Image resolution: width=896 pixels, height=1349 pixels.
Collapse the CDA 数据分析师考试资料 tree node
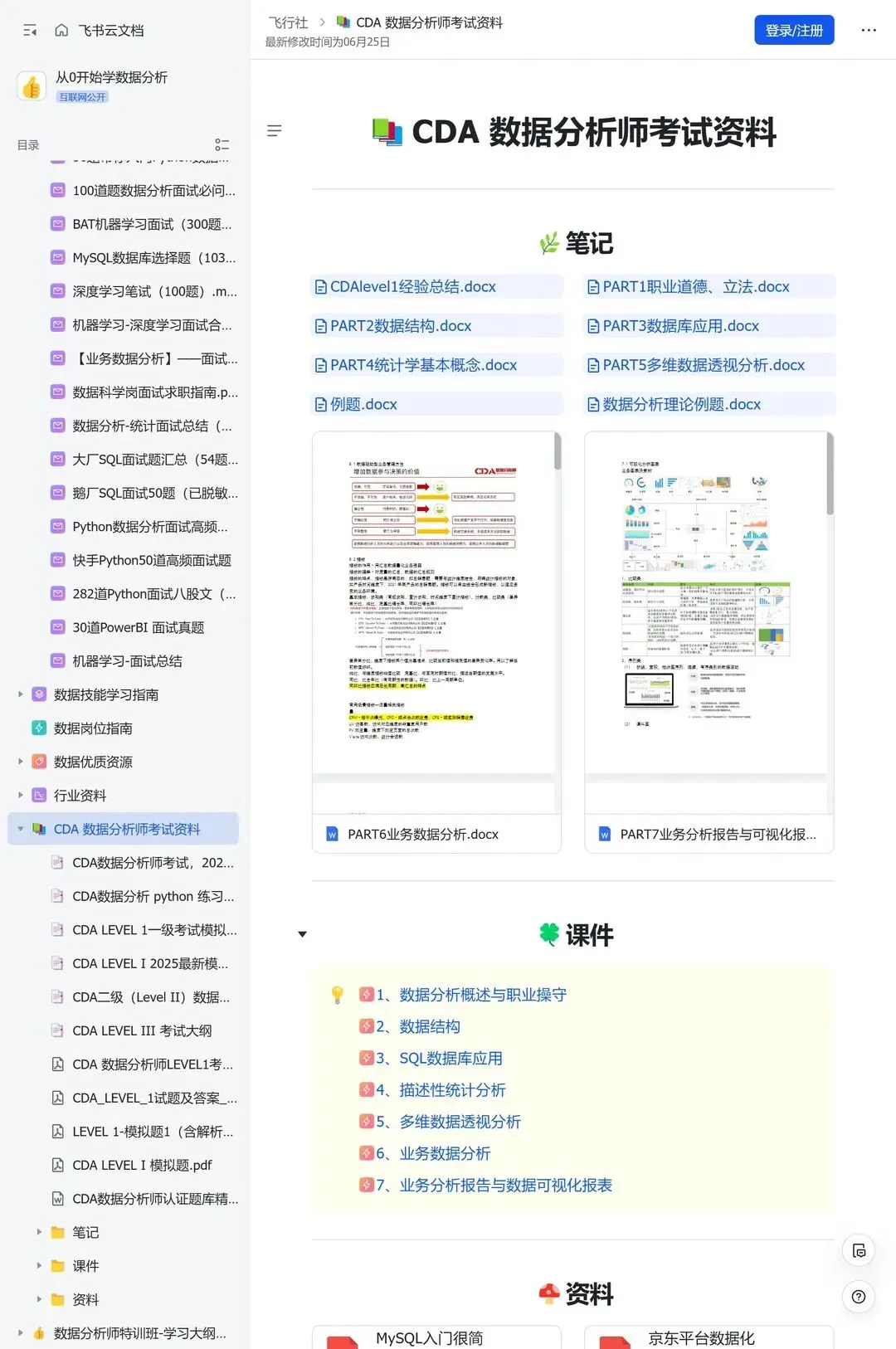click(21, 829)
